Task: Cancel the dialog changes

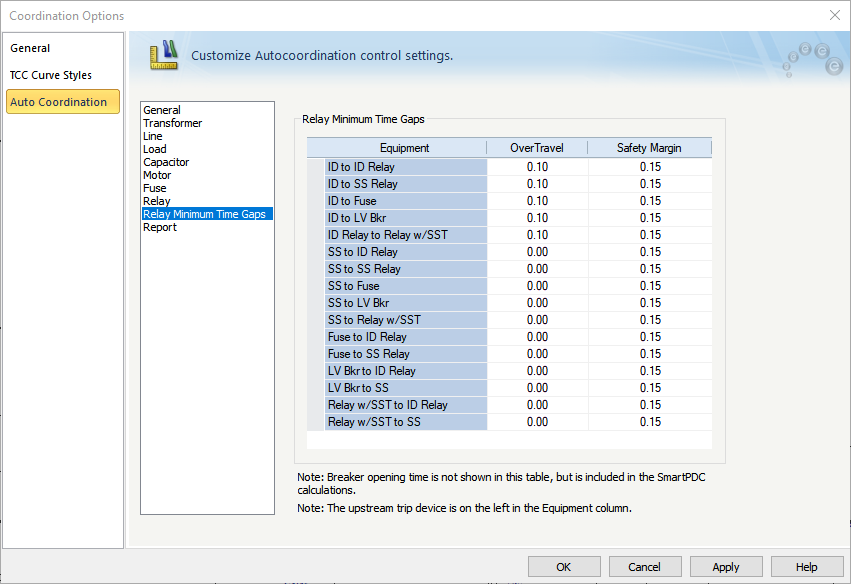Action: click(x=645, y=567)
